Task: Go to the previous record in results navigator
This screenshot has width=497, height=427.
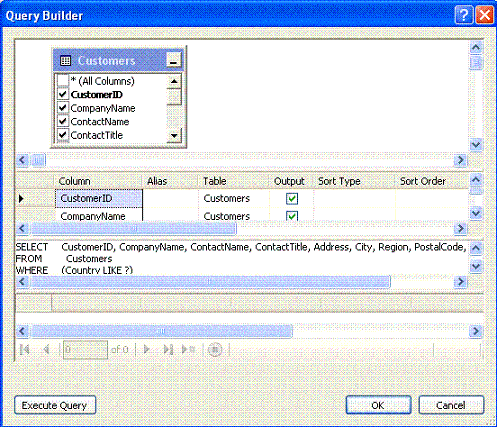Action: (46, 350)
